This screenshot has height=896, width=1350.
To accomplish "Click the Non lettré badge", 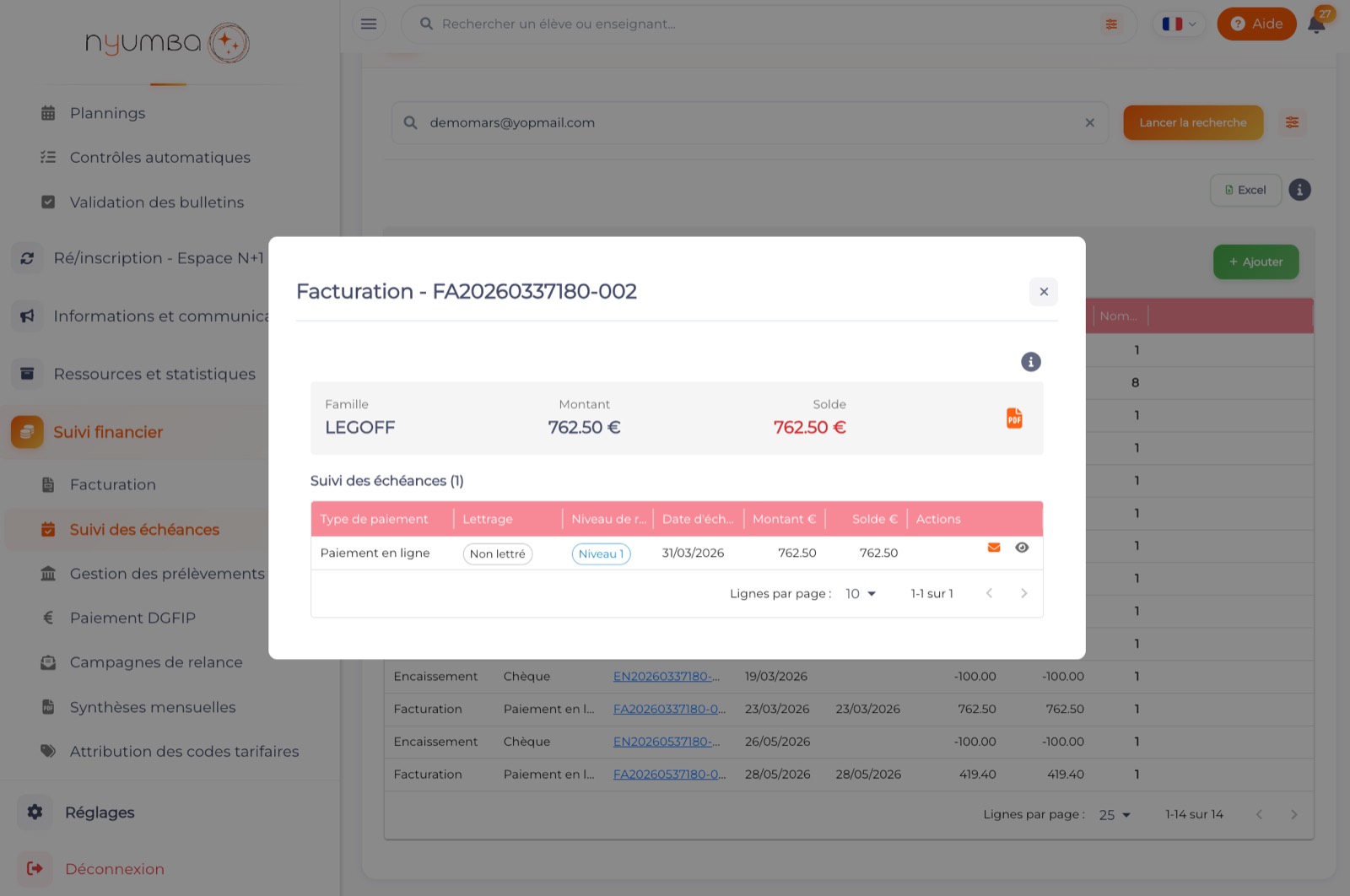I will pyautogui.click(x=498, y=554).
